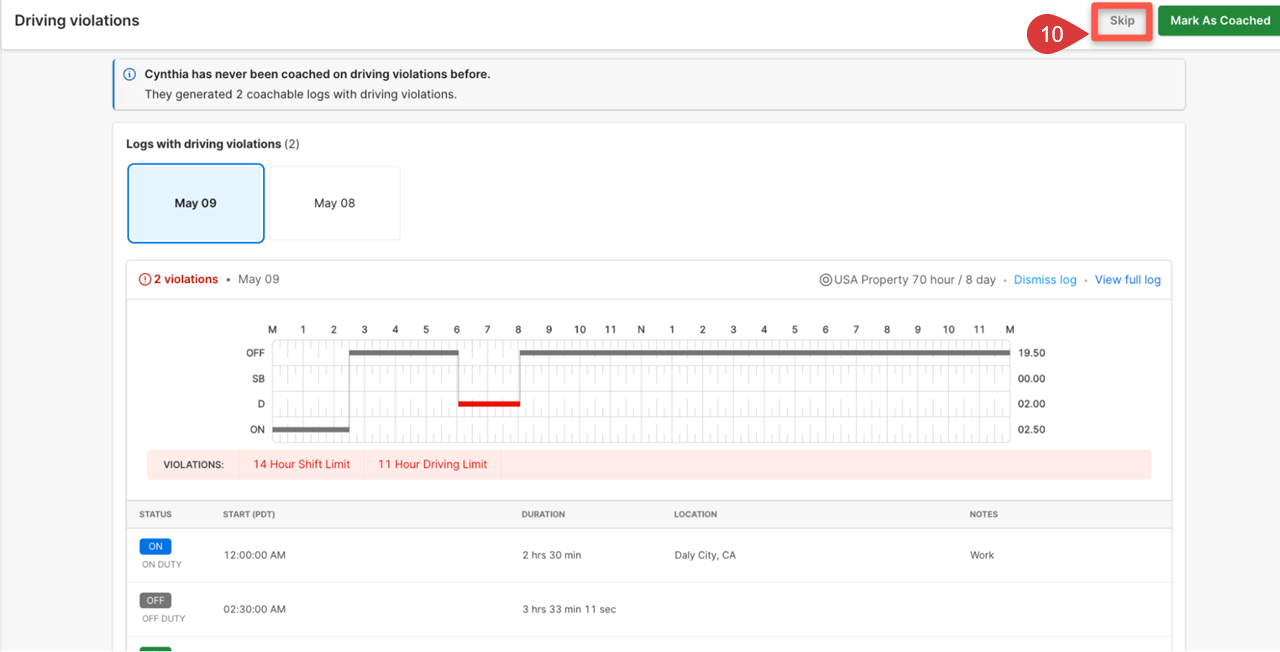Click the 12:00:00 AM start time
The image size is (1280, 652).
coord(255,555)
